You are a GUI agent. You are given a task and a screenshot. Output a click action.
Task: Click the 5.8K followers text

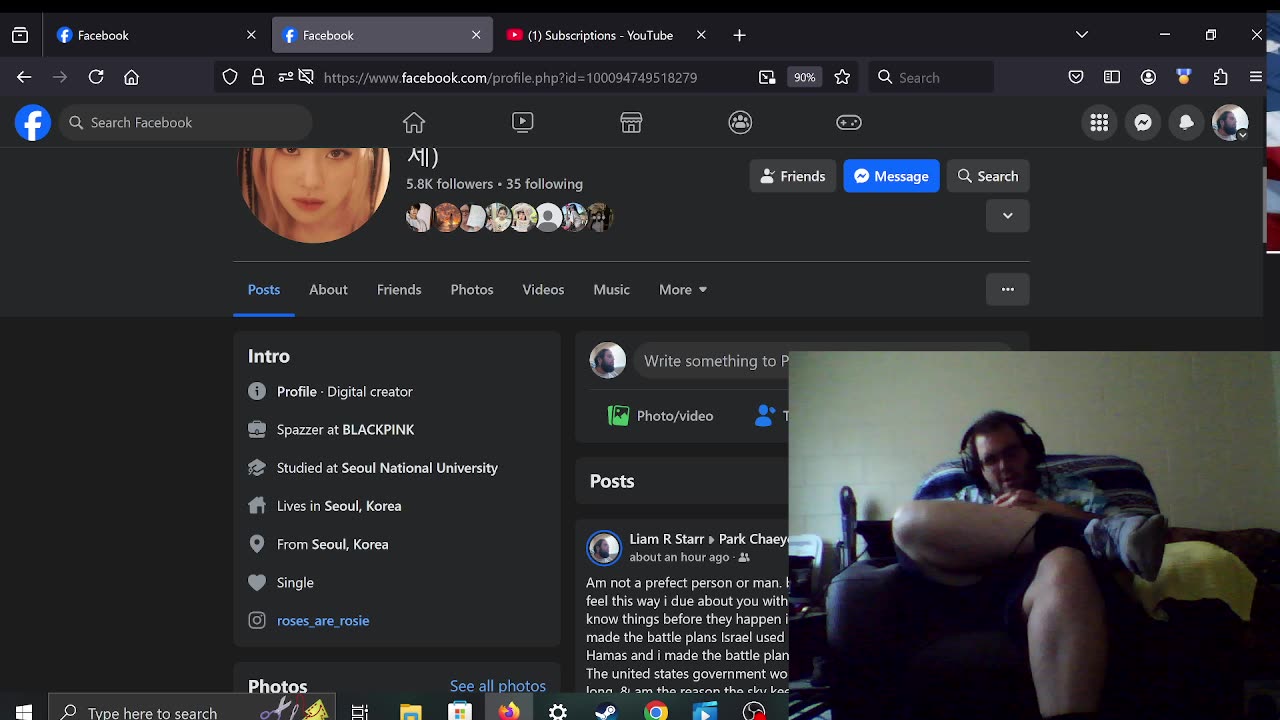[x=450, y=184]
